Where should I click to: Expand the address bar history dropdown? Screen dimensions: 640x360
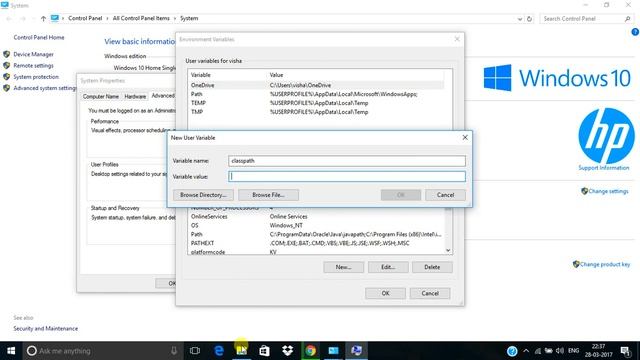[x=520, y=19]
